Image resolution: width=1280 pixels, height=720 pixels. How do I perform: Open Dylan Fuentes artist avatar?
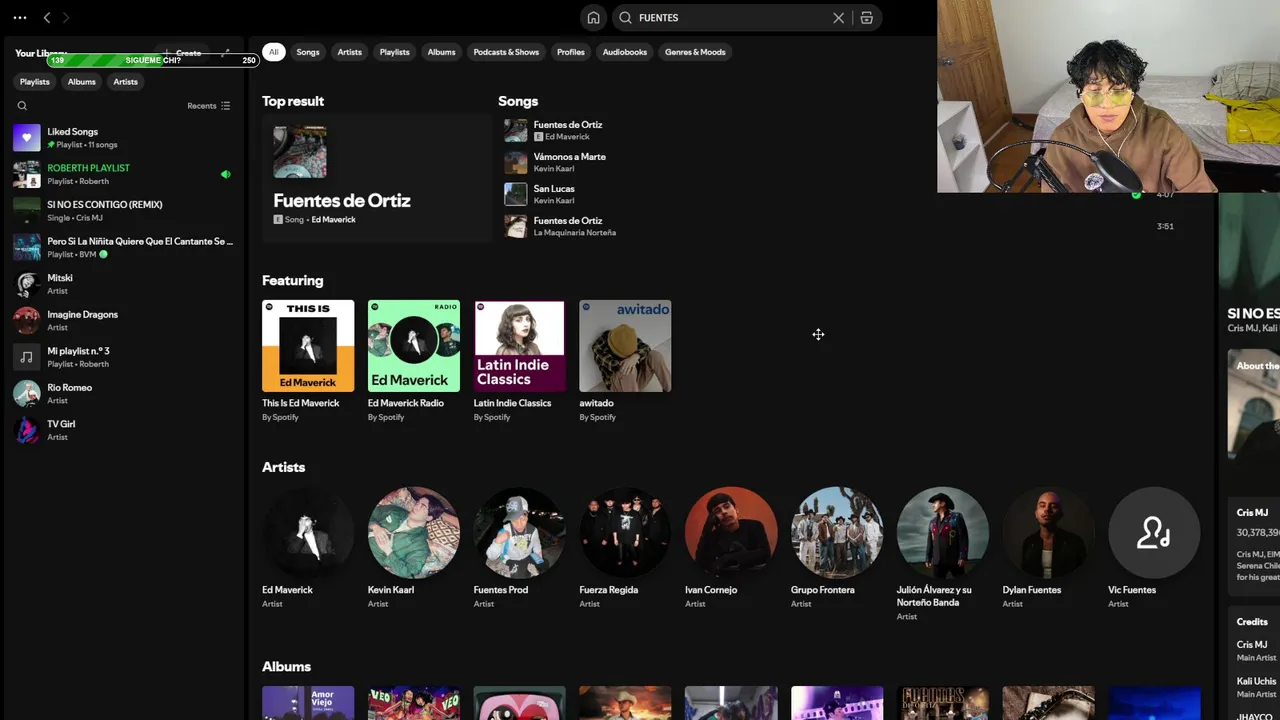pyautogui.click(x=1048, y=533)
